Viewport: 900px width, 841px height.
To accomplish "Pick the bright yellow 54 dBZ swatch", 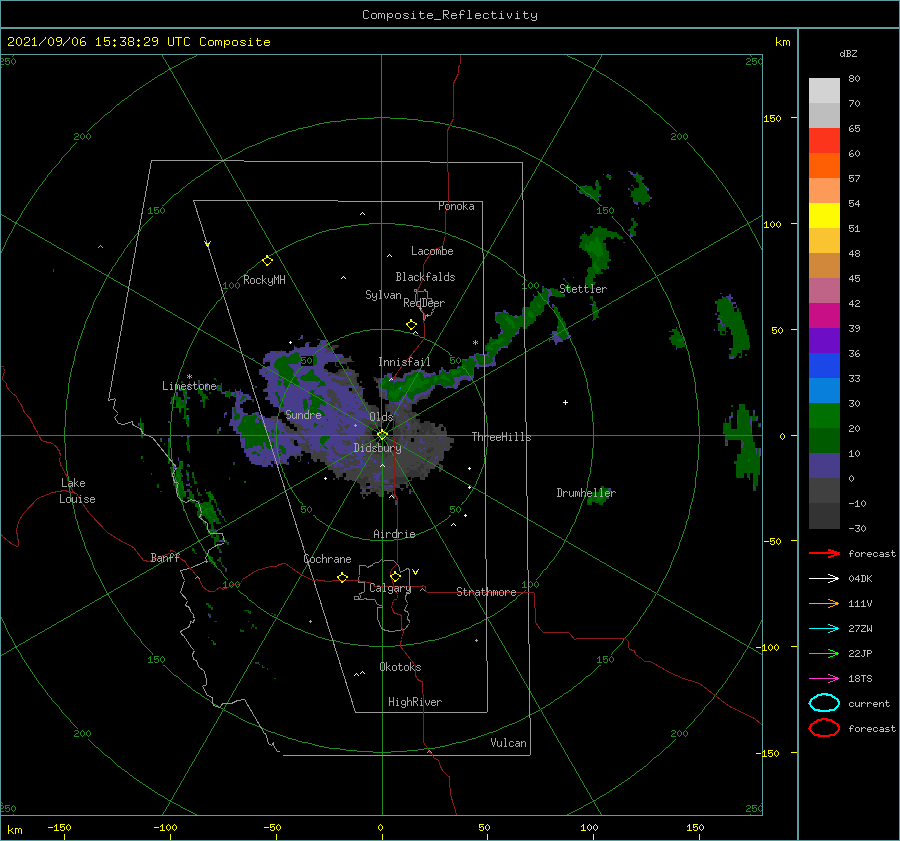I will tap(824, 216).
